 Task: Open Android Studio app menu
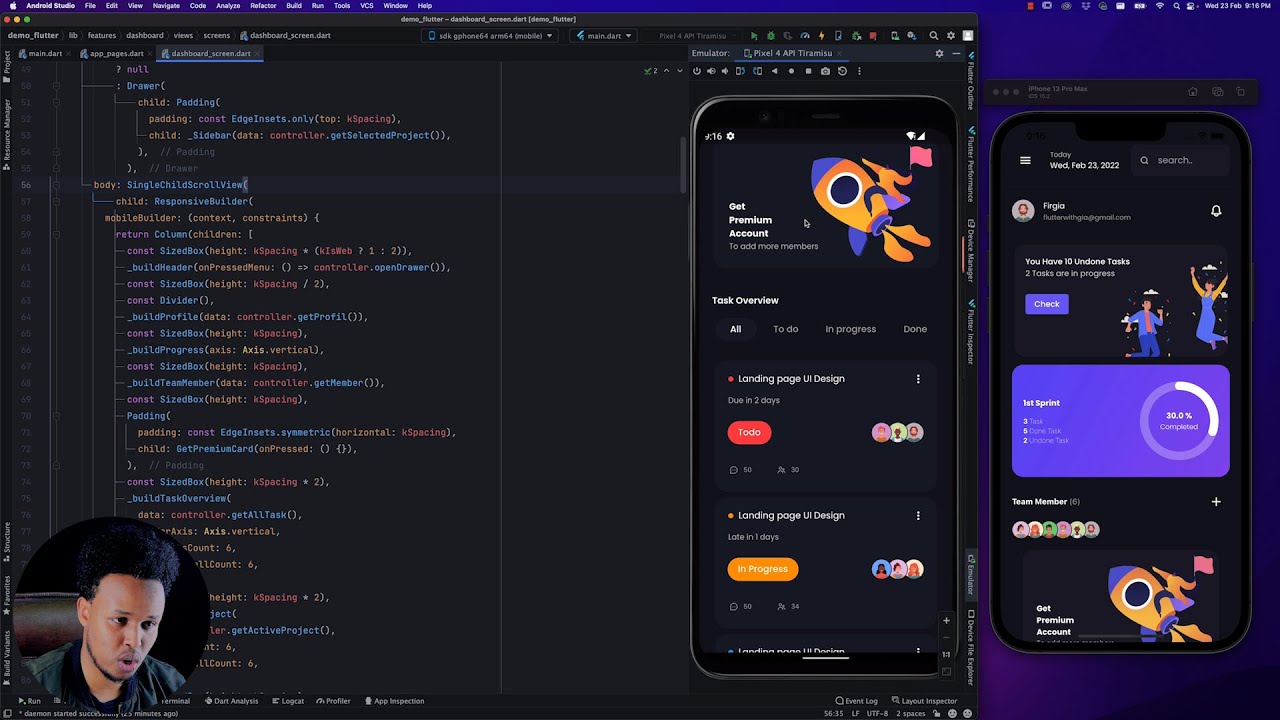click(x=49, y=6)
